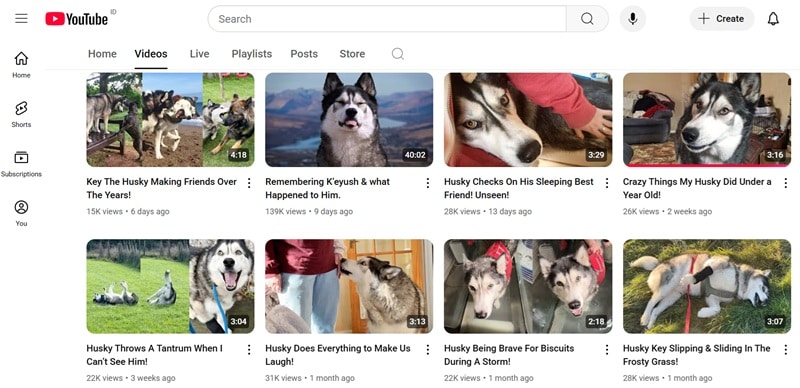Click the Create button
The width and height of the screenshot is (800, 388).
tap(722, 19)
